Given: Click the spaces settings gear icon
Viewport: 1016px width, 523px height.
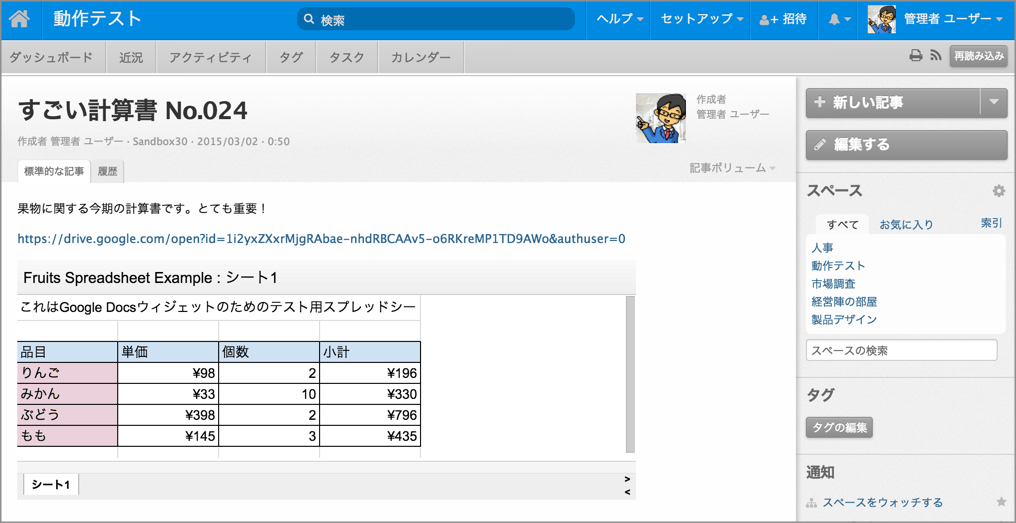Looking at the screenshot, I should point(999,191).
